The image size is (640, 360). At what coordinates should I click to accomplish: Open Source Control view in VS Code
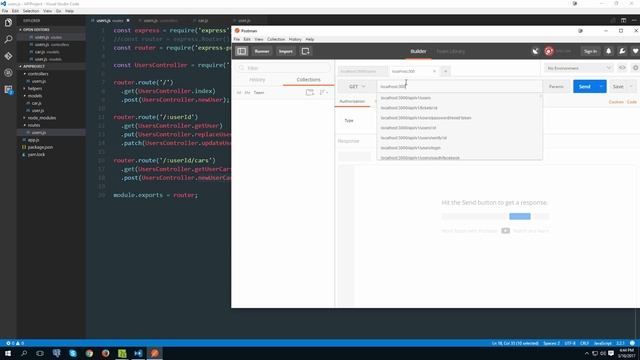coord(8,56)
